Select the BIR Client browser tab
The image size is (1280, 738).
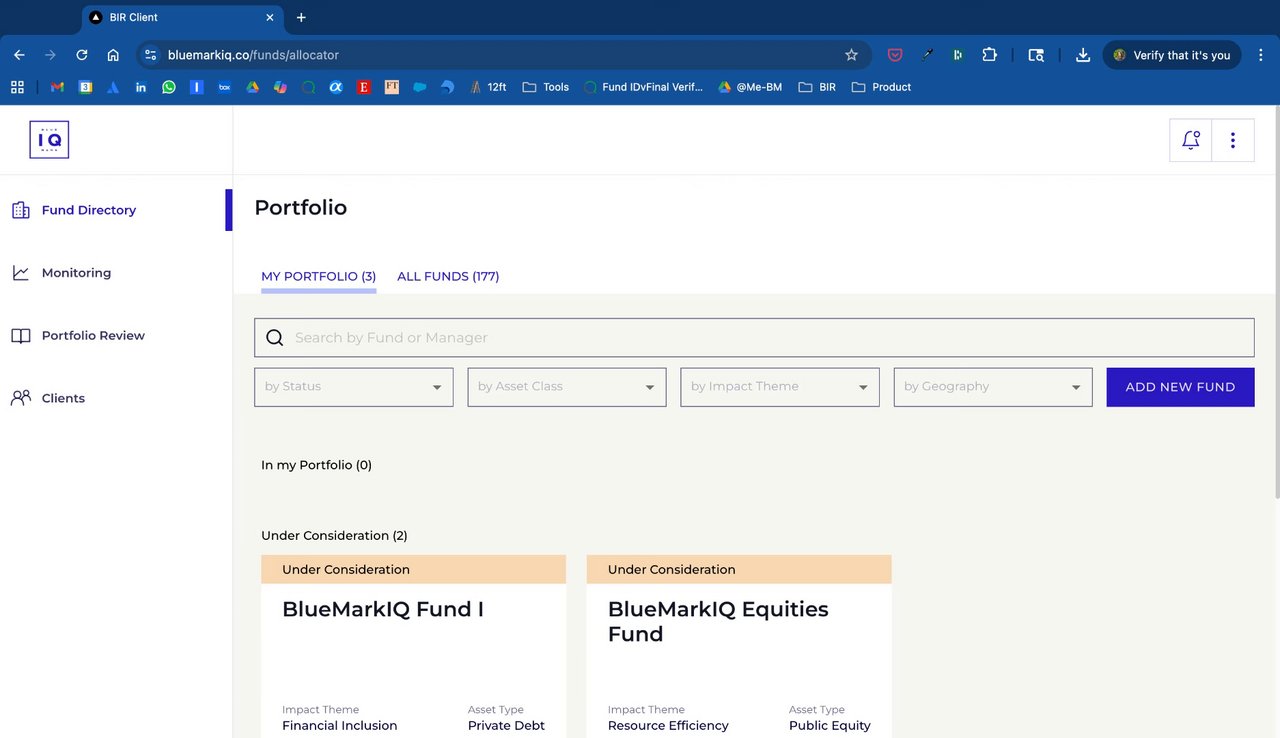180,17
